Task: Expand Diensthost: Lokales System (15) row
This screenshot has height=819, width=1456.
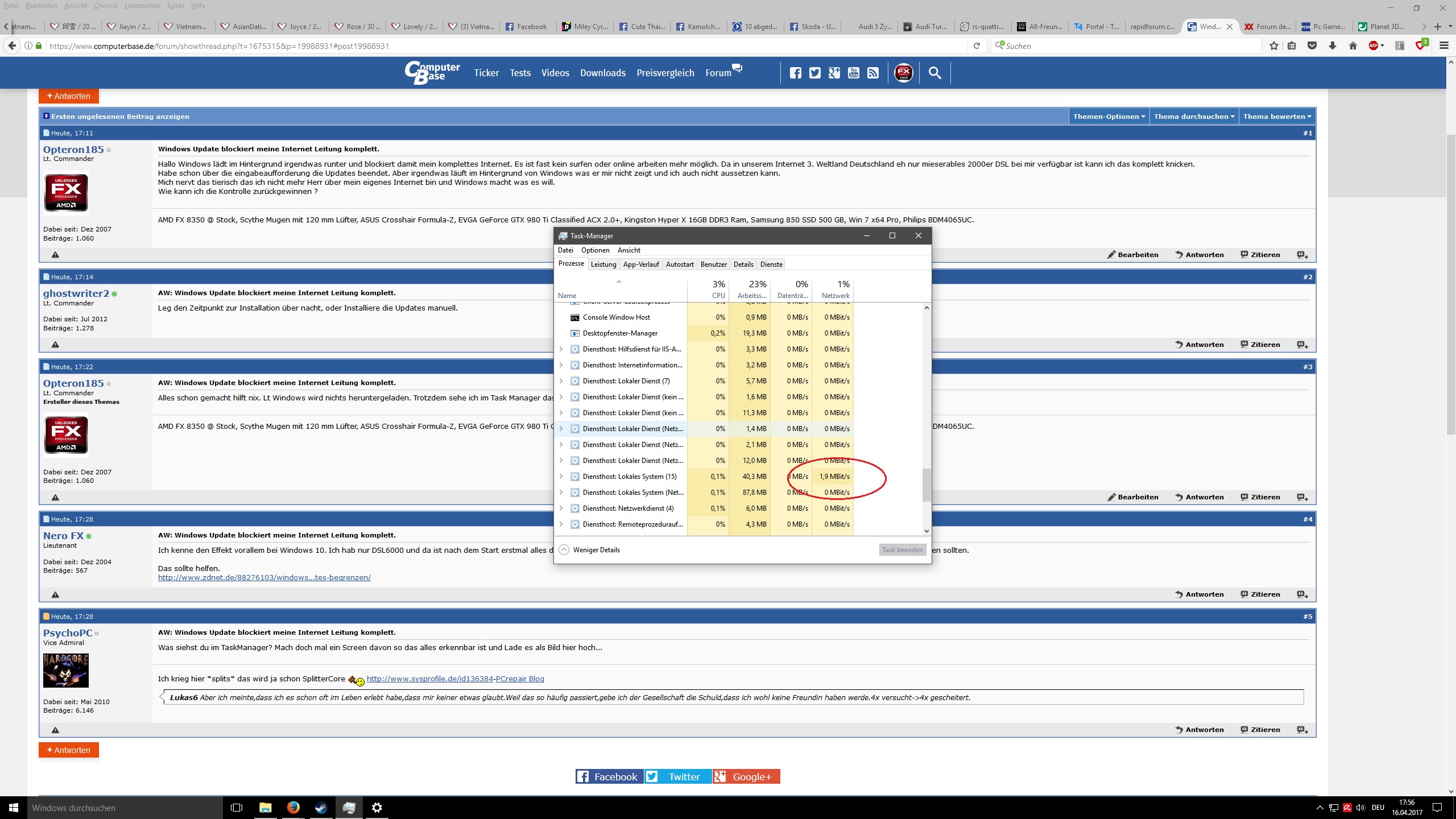Action: 561,477
